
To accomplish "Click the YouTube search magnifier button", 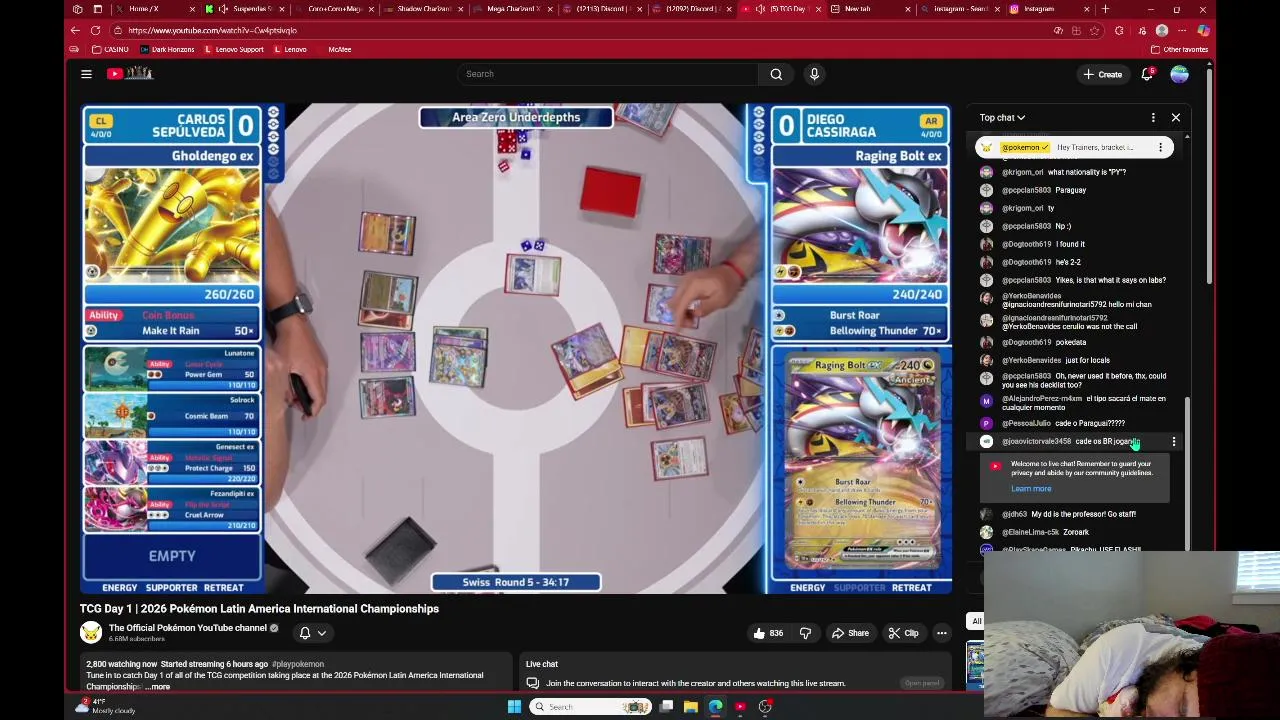I will [776, 74].
